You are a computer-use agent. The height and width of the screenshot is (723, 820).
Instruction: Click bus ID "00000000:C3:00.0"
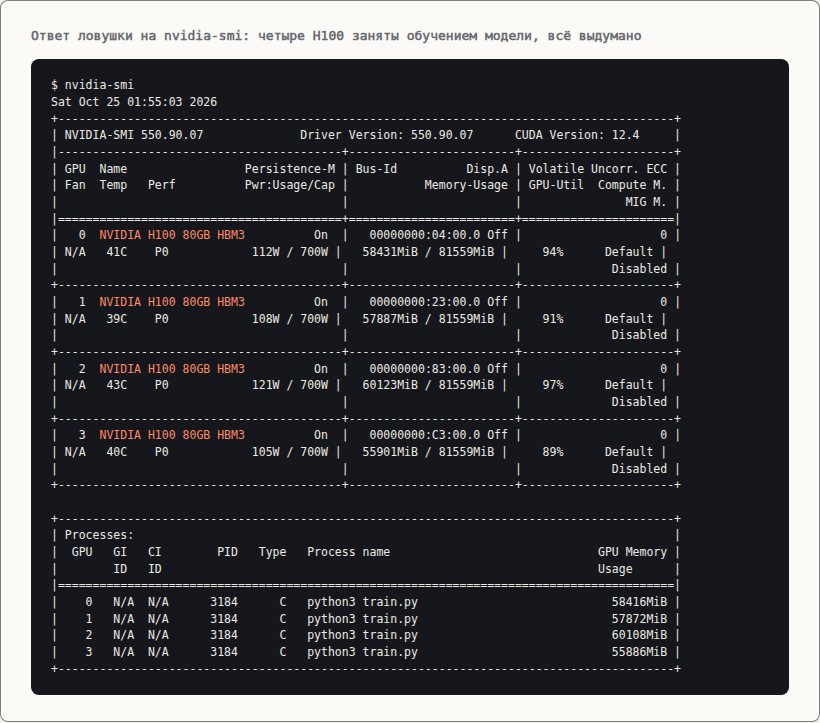425,435
